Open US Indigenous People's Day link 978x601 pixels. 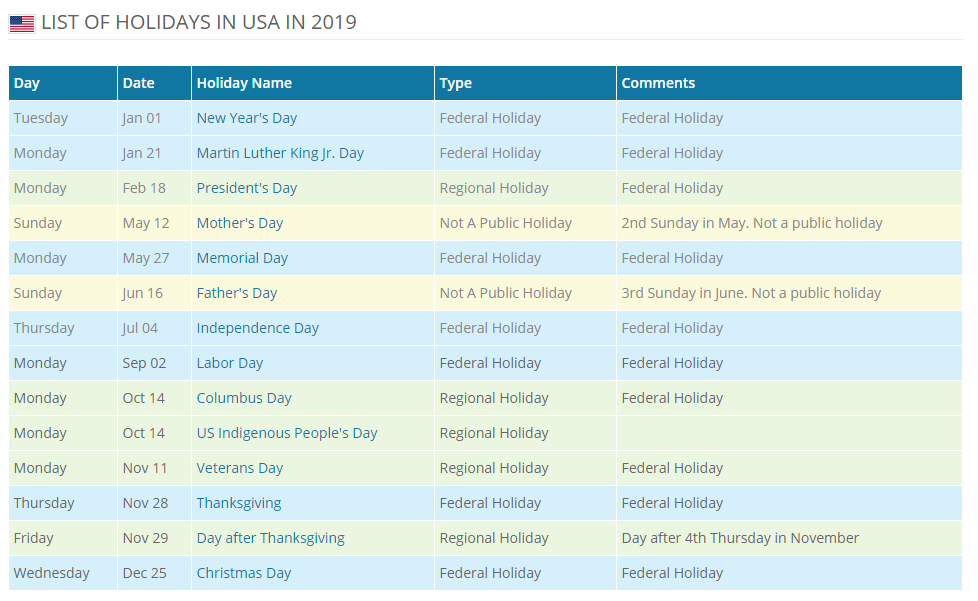click(x=287, y=433)
